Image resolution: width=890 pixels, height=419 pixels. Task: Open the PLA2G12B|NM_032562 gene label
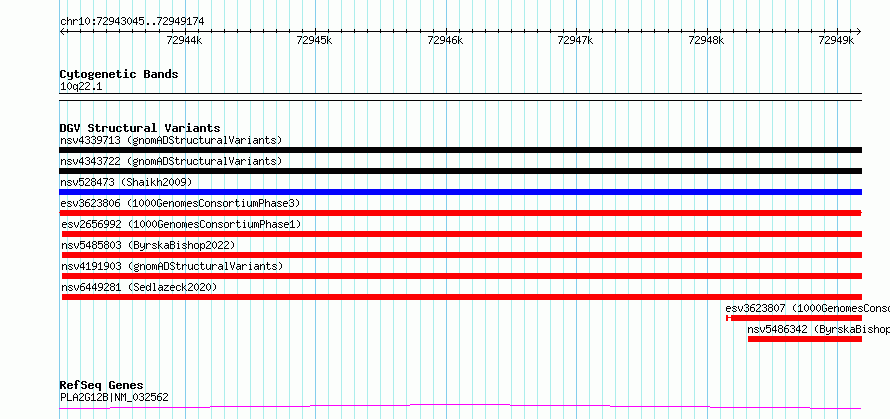click(114, 397)
